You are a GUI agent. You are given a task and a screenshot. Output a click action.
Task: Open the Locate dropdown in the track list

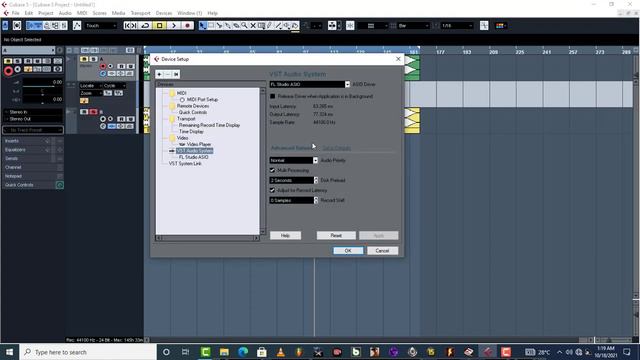pos(90,86)
